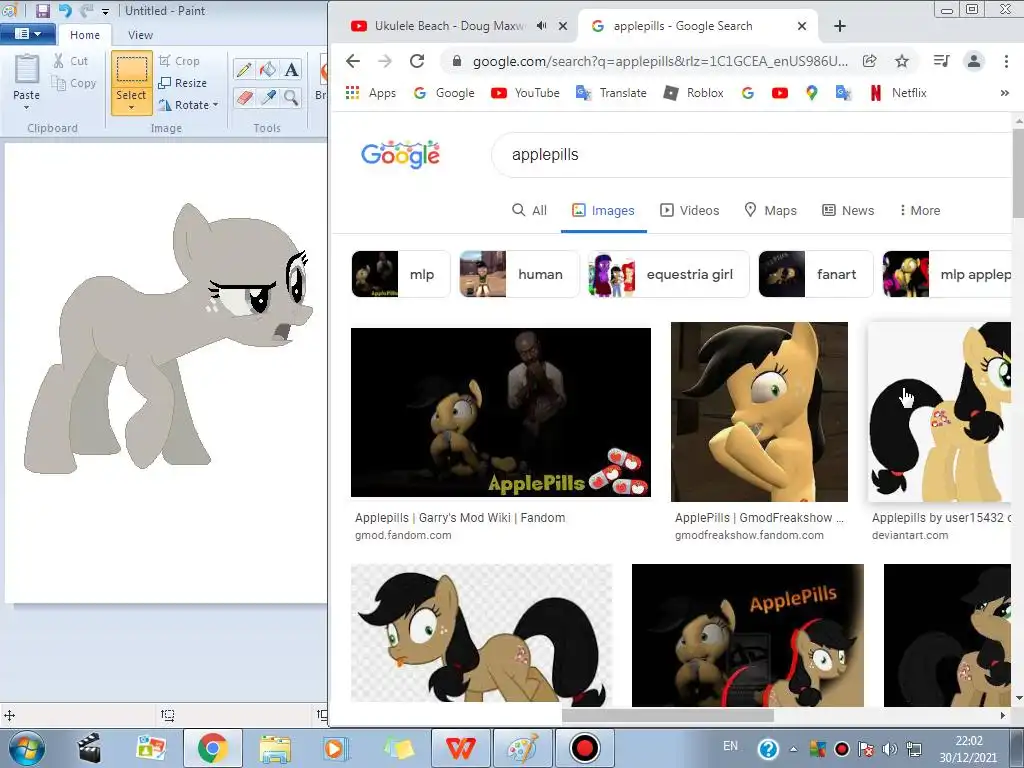This screenshot has width=1024, height=768.
Task: Expand the Paste dropdown arrow
Action: coord(27,107)
